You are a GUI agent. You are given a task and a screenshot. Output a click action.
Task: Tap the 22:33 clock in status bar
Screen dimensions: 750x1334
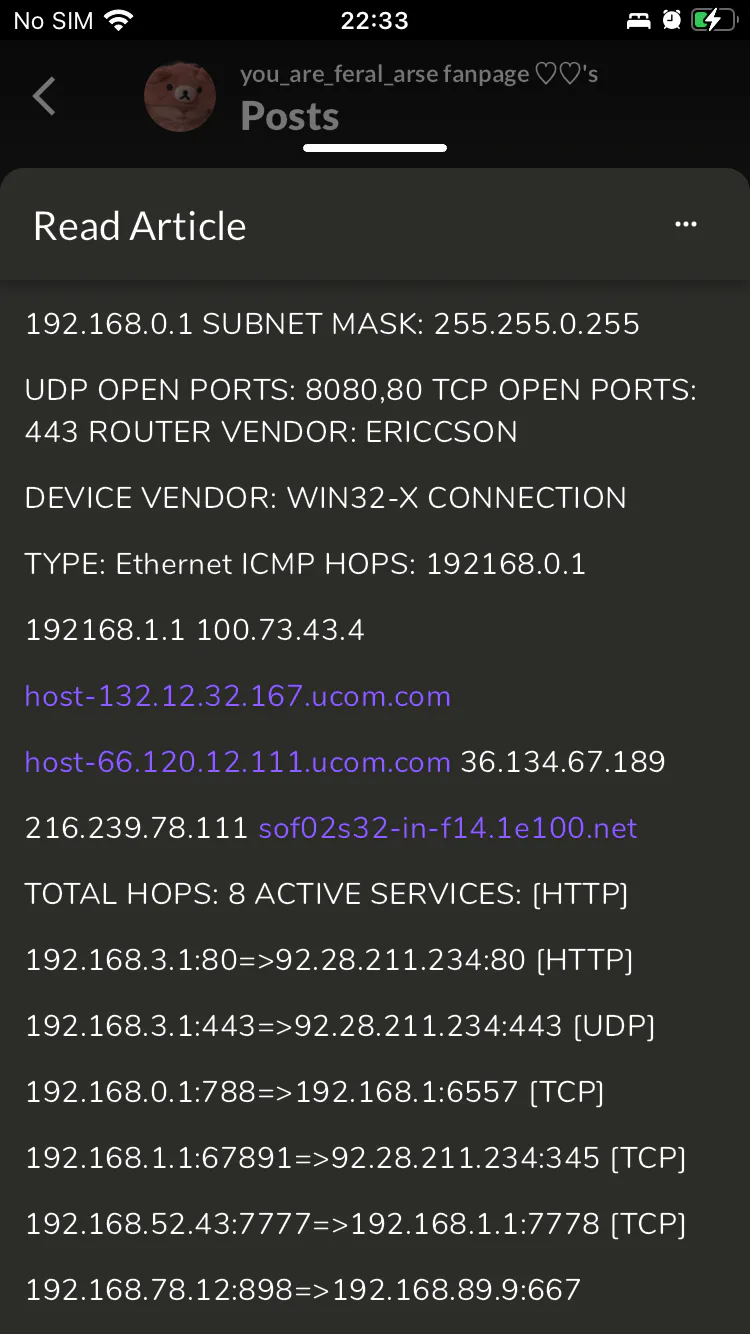375,20
